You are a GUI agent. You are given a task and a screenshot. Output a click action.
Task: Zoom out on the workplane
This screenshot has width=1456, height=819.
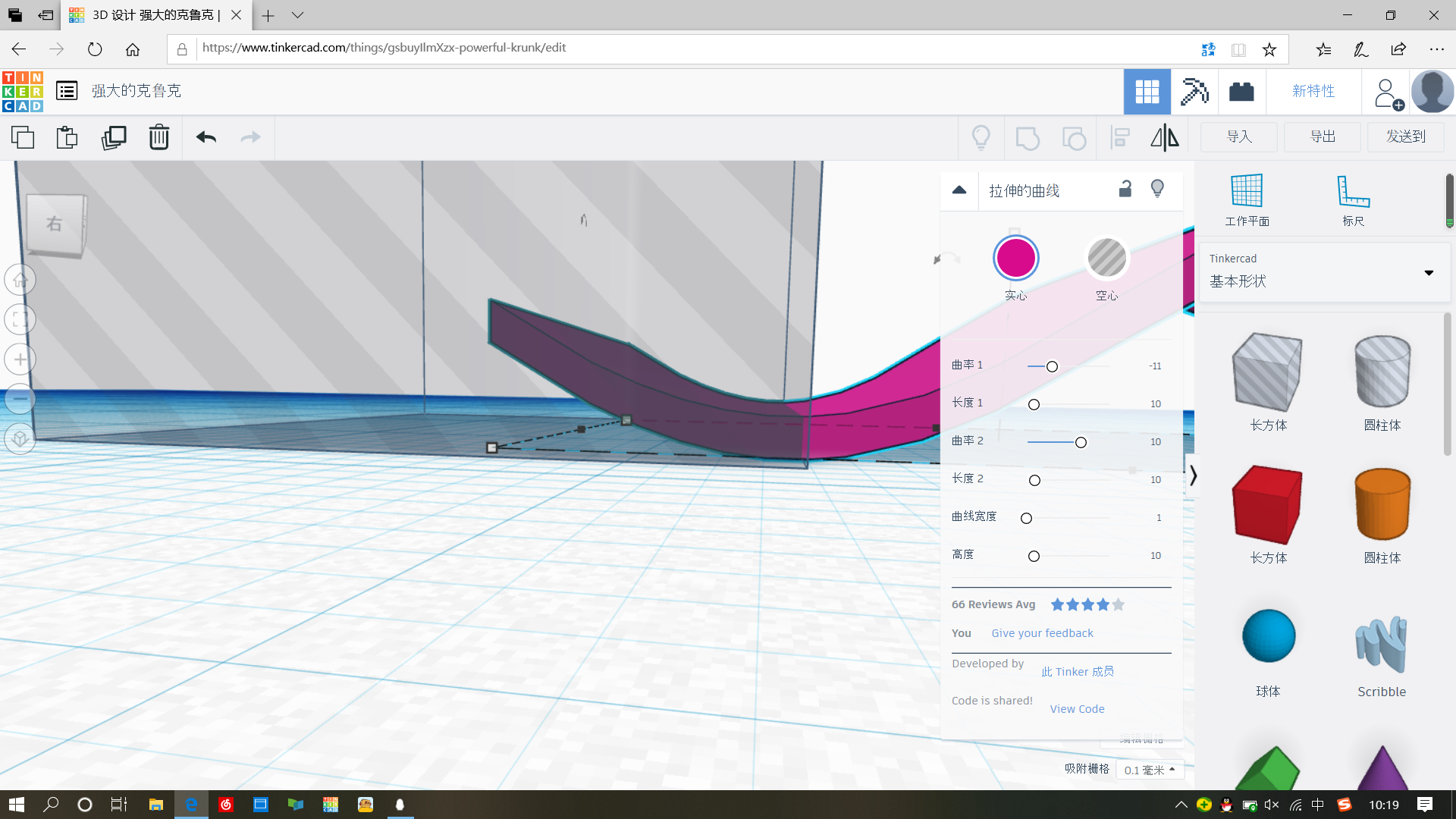[x=20, y=399]
